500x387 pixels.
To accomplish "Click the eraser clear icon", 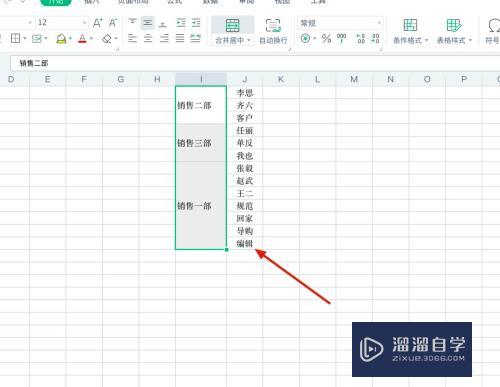I will pyautogui.click(x=107, y=39).
